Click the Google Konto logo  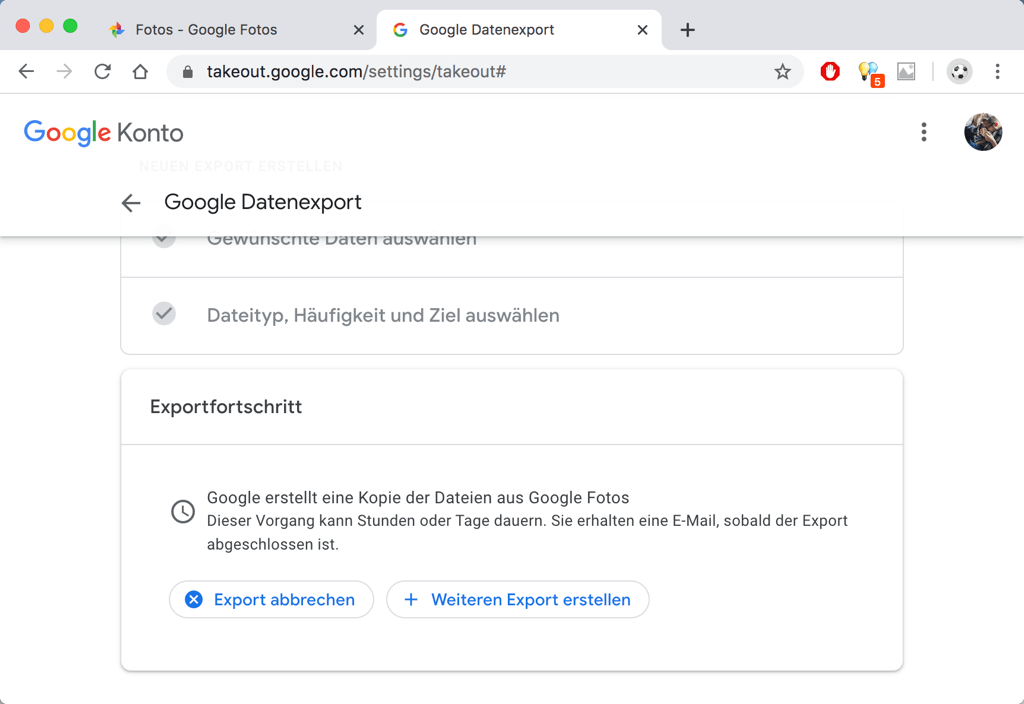103,133
